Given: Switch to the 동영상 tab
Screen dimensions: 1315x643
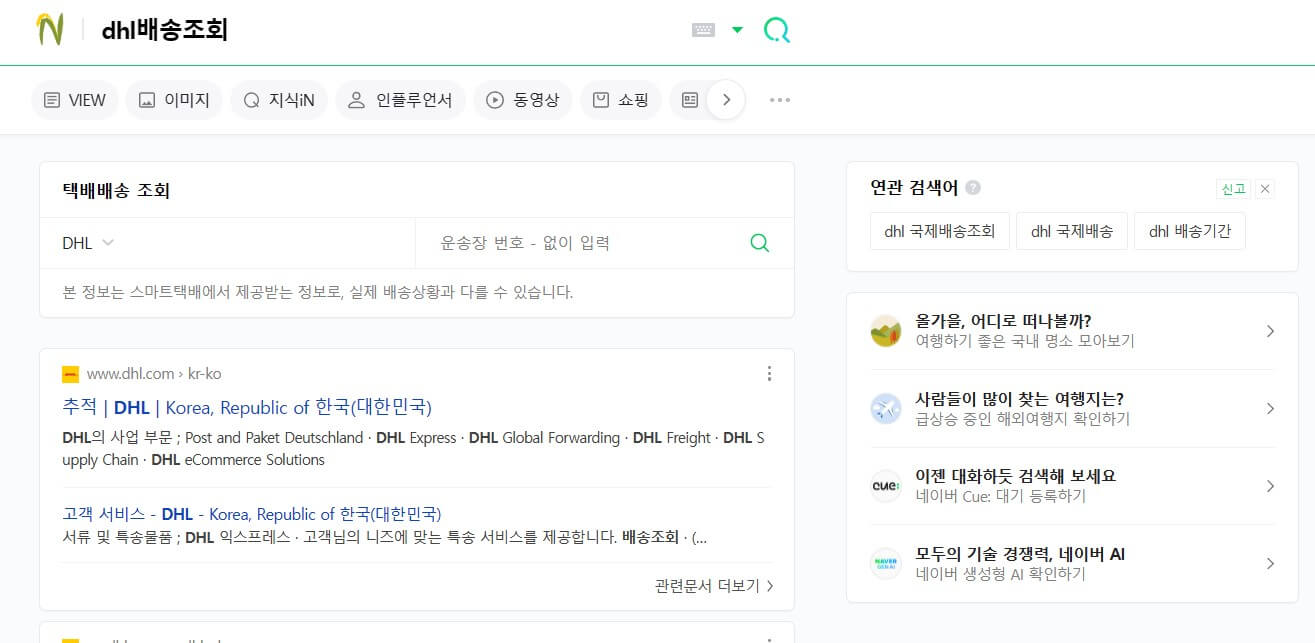Looking at the screenshot, I should pyautogui.click(x=522, y=100).
